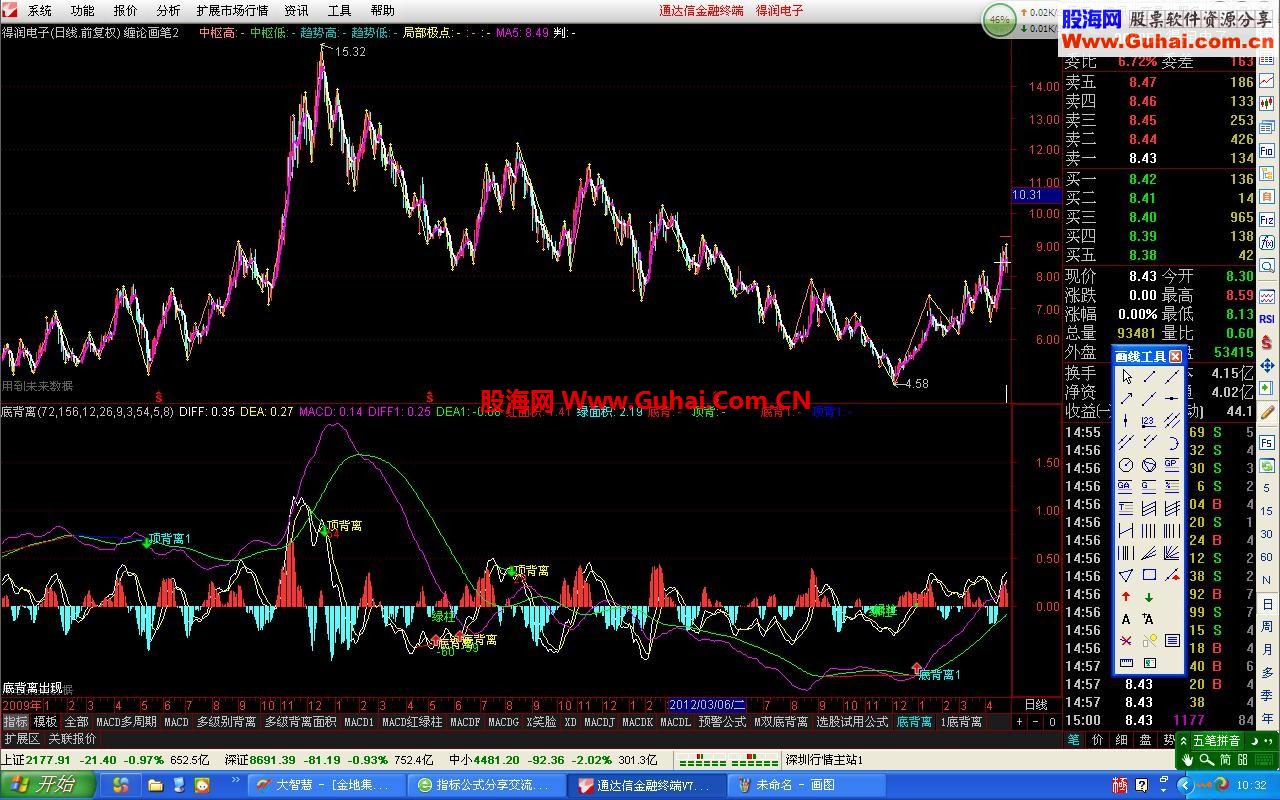This screenshot has height=800, width=1280.
Task: Click the 得润电子 stock name in title bar
Action: 779,10
